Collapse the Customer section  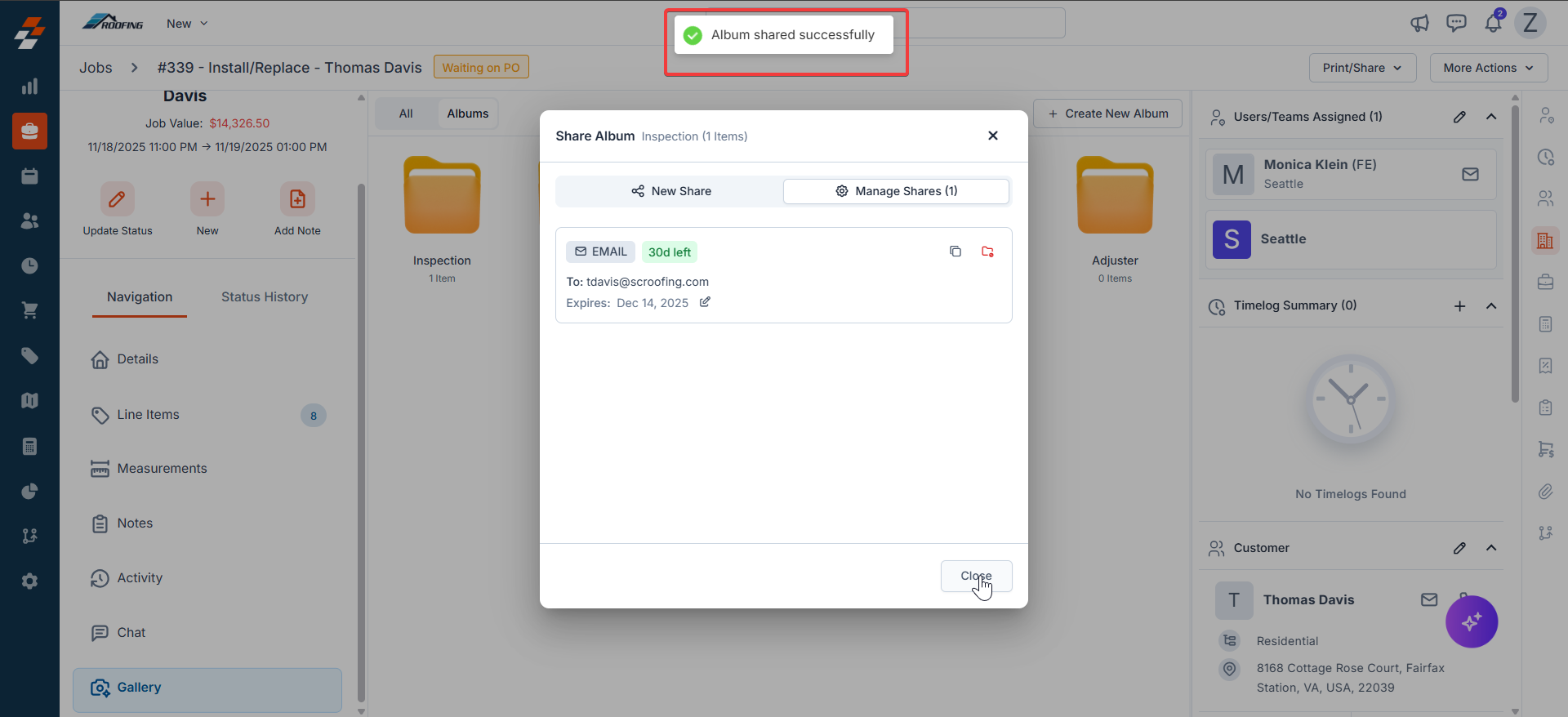(x=1491, y=548)
